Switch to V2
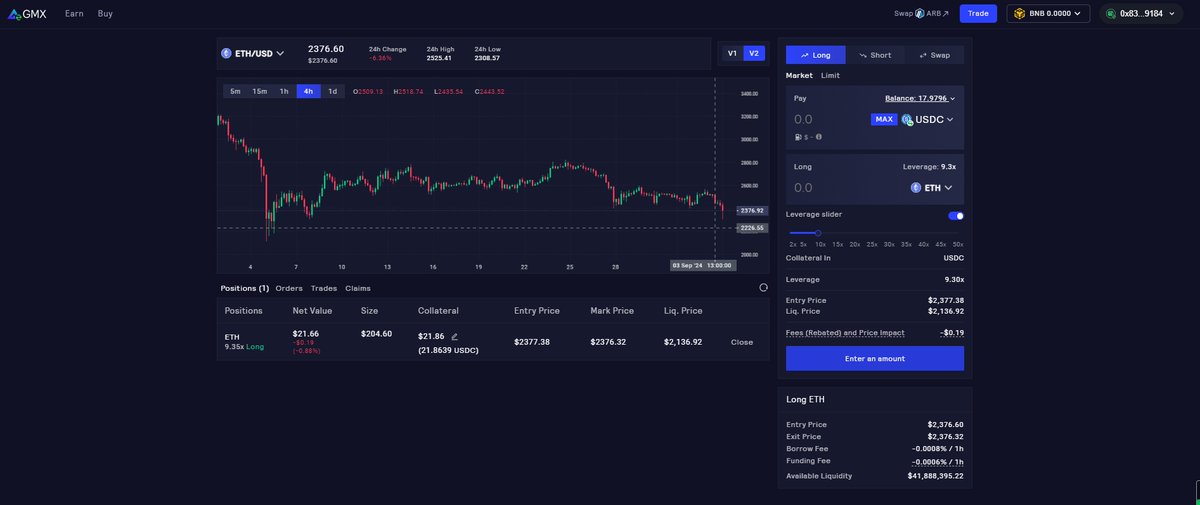This screenshot has width=1200, height=505. [x=754, y=53]
